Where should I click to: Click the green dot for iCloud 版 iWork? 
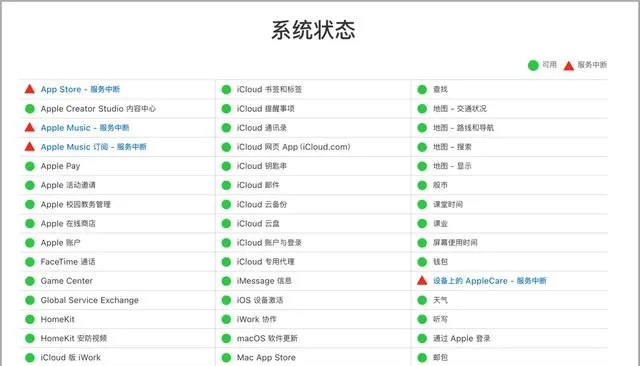pos(30,357)
